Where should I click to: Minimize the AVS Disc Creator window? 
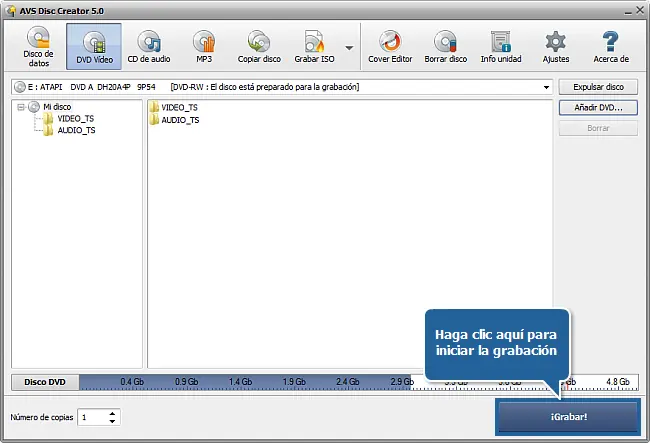click(x=628, y=11)
